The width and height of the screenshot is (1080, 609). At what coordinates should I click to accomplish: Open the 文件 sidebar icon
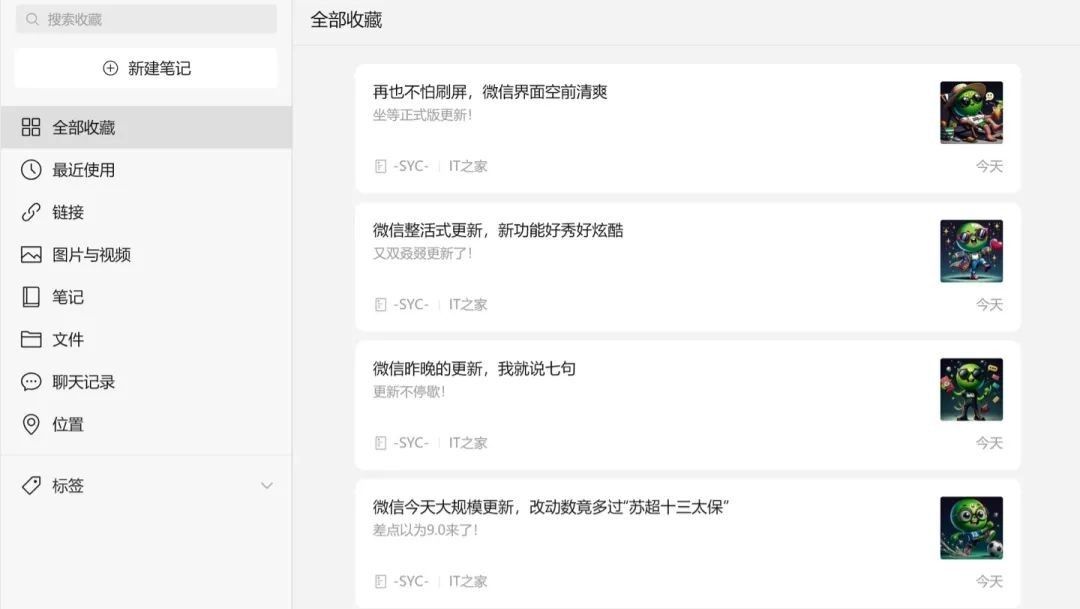pos(30,339)
